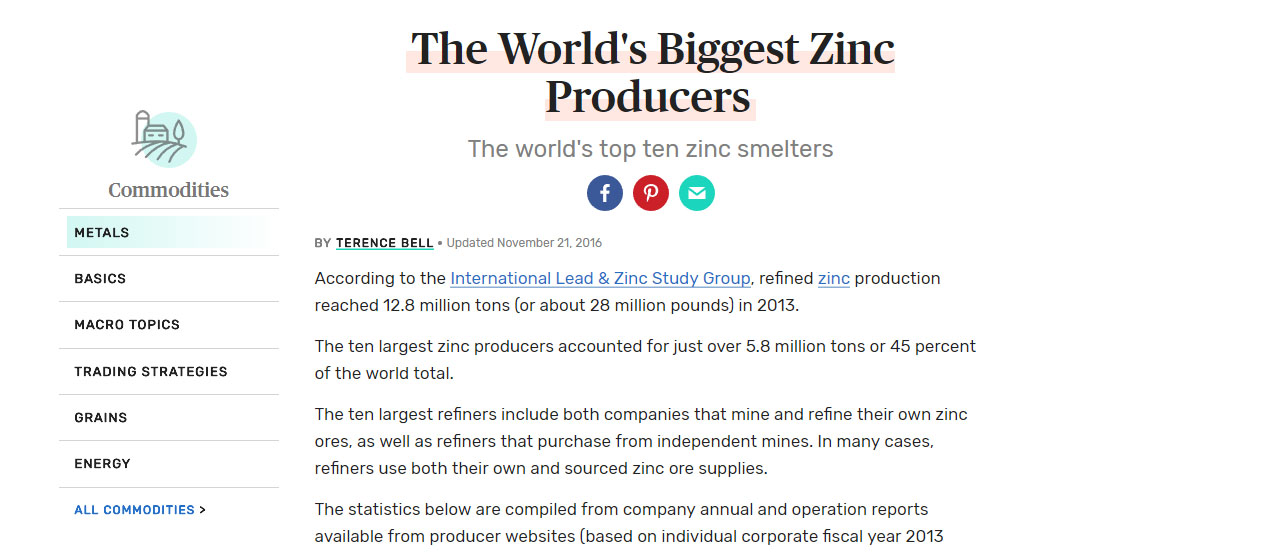This screenshot has height=554, width=1286.
Task: Share the article on Facebook
Action: pos(605,193)
